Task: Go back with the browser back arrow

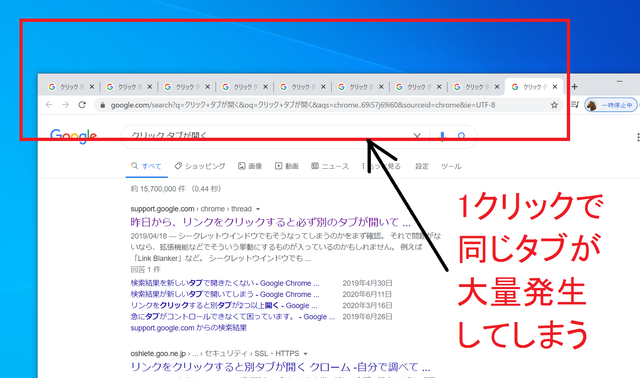Action: (49, 105)
